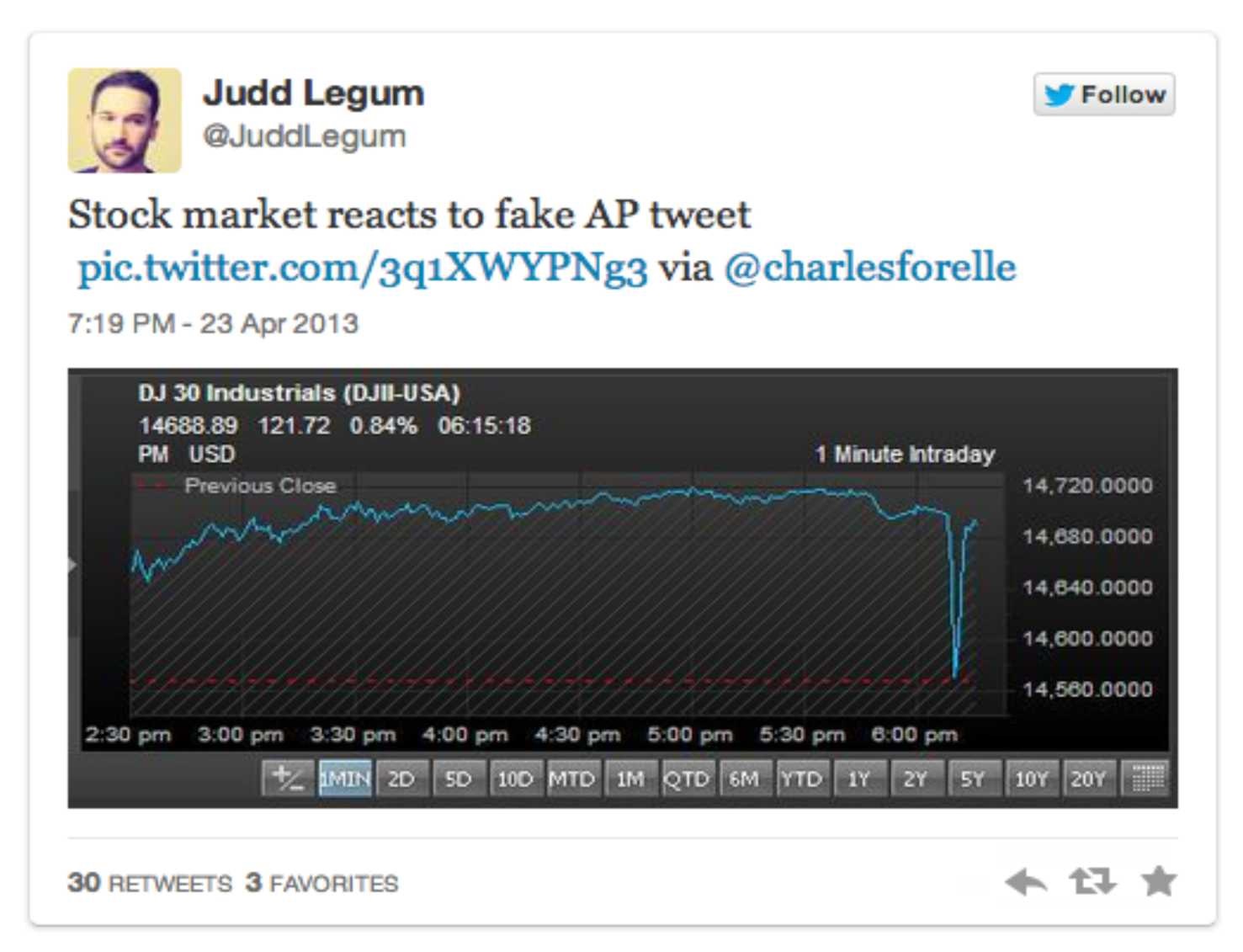Open the pic.twitter.com image link
The width and height of the screenshot is (1243, 952).
click(362, 268)
